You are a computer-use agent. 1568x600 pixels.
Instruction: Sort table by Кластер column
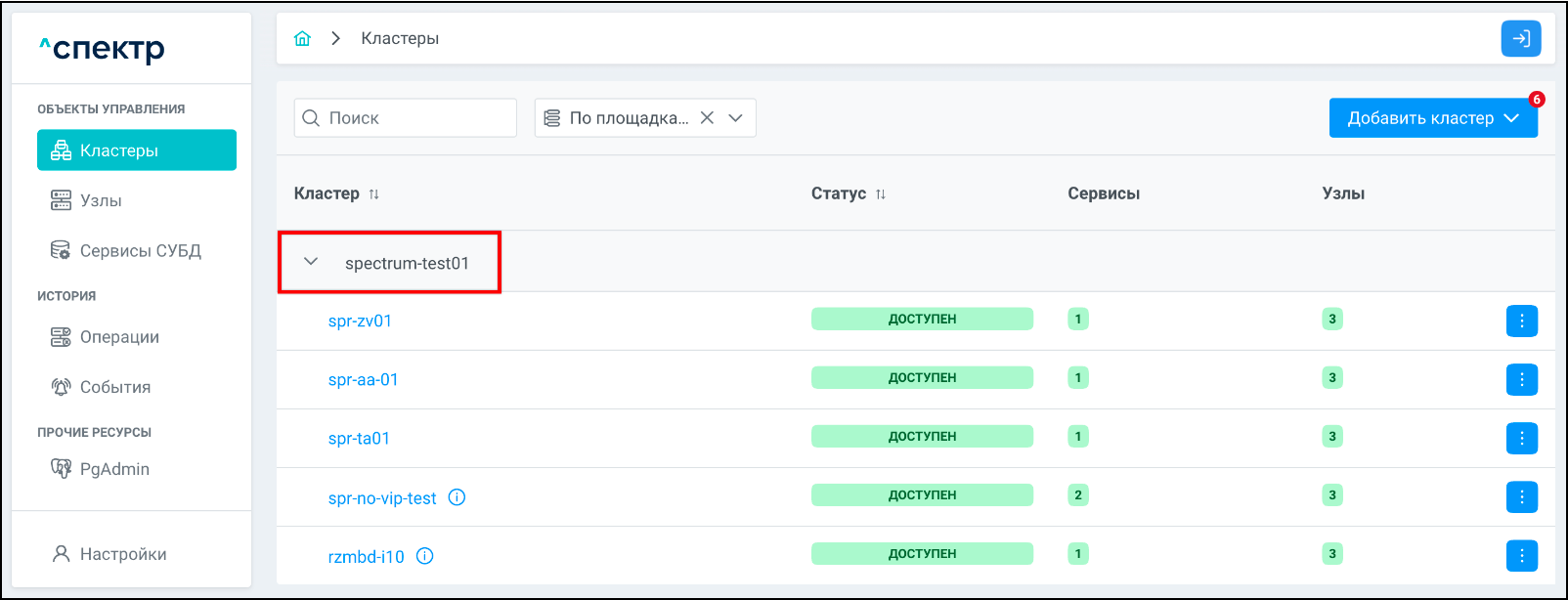(x=373, y=194)
